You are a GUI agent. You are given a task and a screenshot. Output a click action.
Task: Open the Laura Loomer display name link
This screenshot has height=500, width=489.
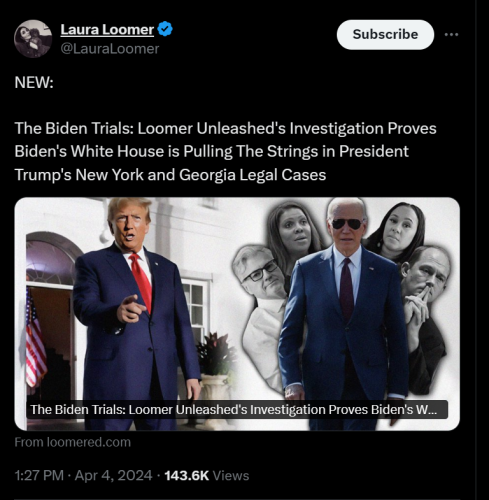point(107,29)
